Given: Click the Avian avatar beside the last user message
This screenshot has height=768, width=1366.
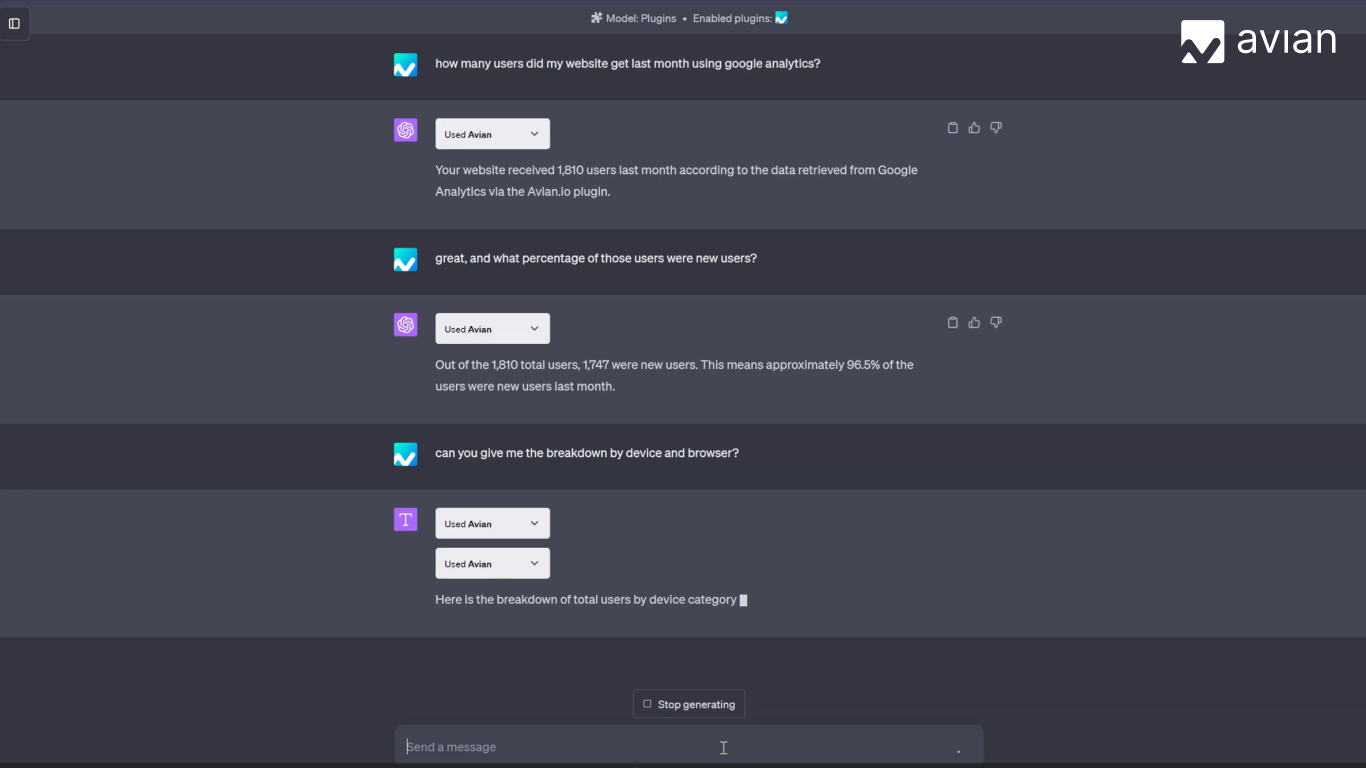Looking at the screenshot, I should pos(405,453).
